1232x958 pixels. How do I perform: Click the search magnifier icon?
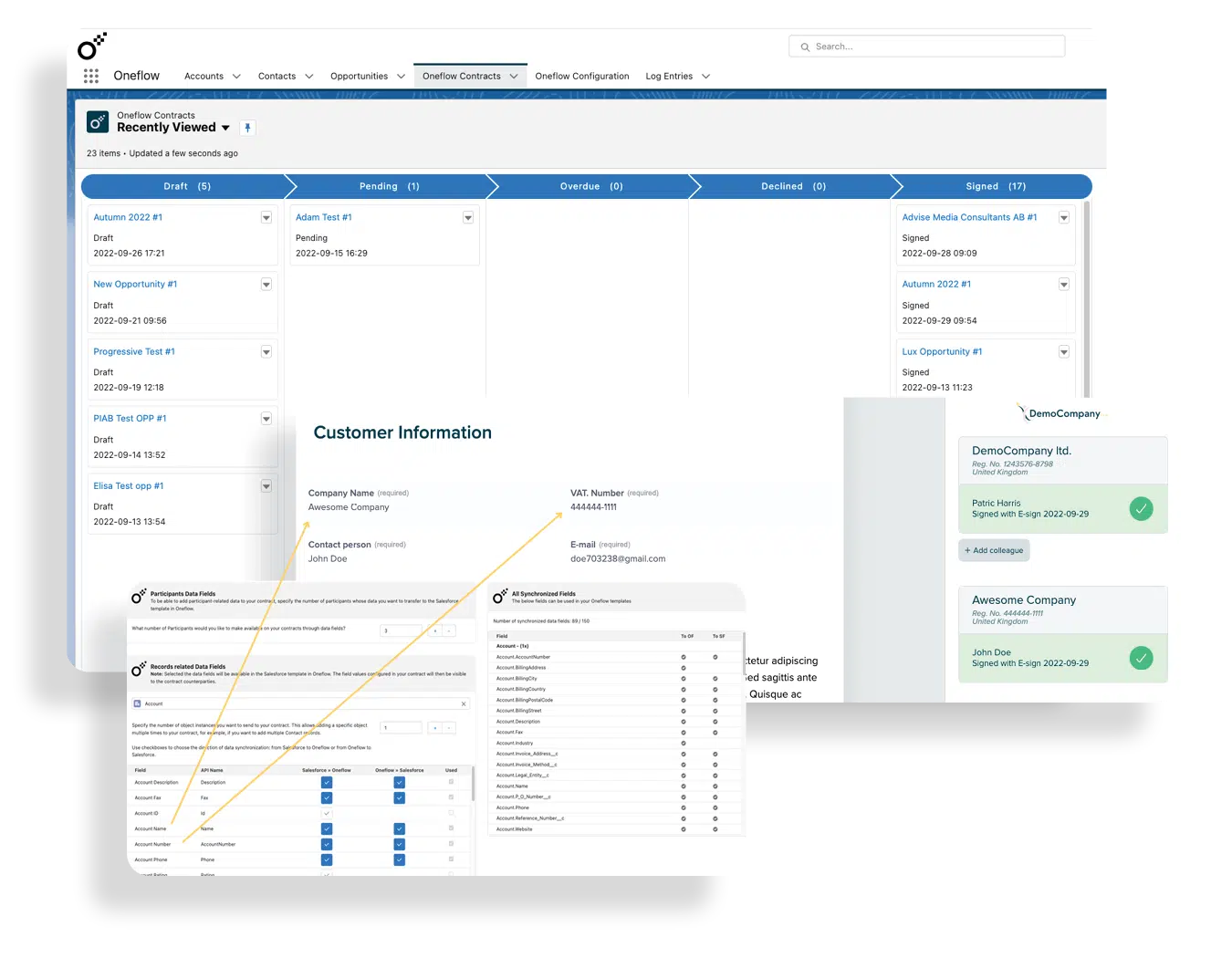point(805,47)
